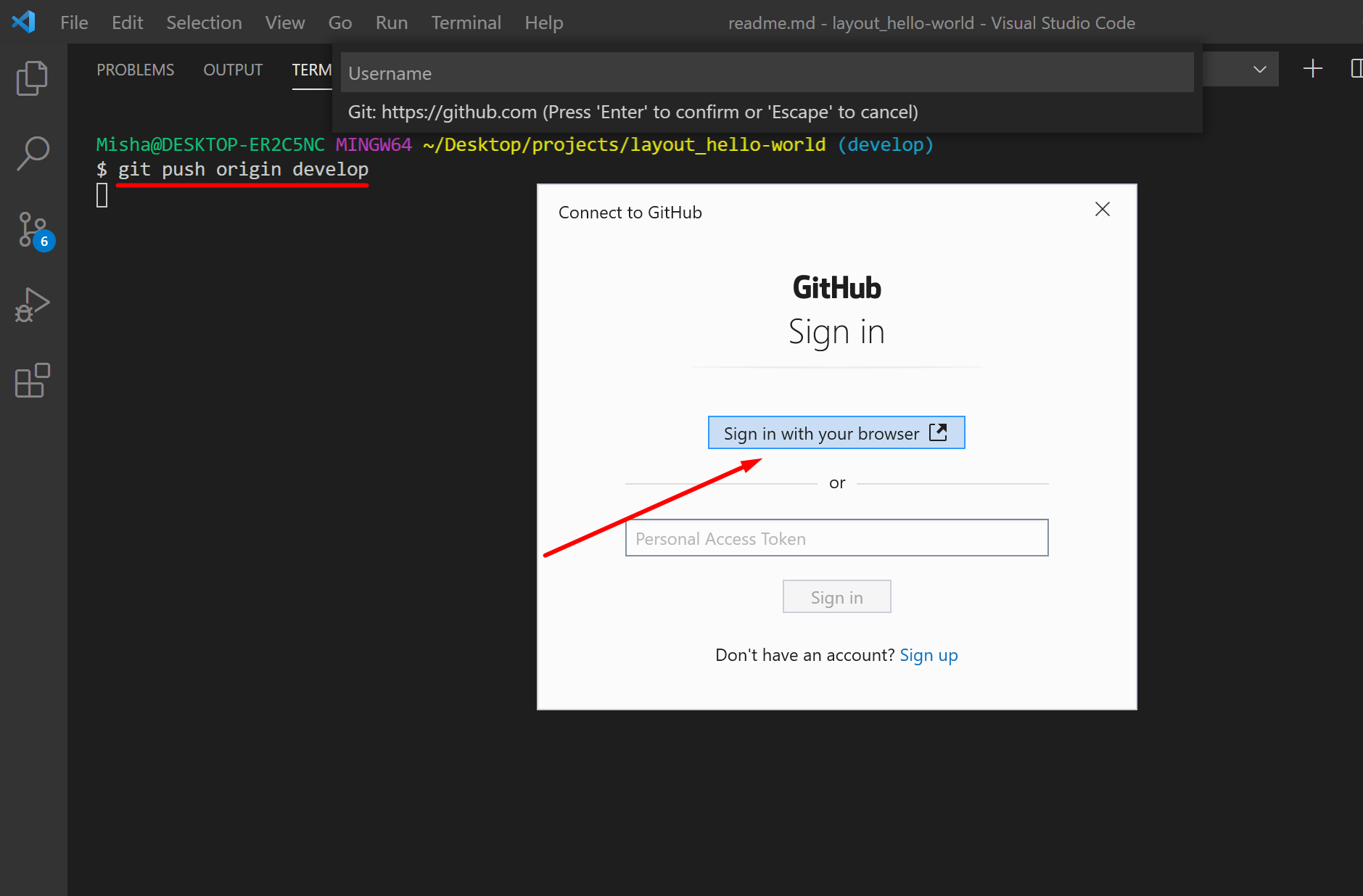Click the ~/Desktop/projects/layout_hello-world path text
The height and width of the screenshot is (896, 1363).
coord(624,144)
